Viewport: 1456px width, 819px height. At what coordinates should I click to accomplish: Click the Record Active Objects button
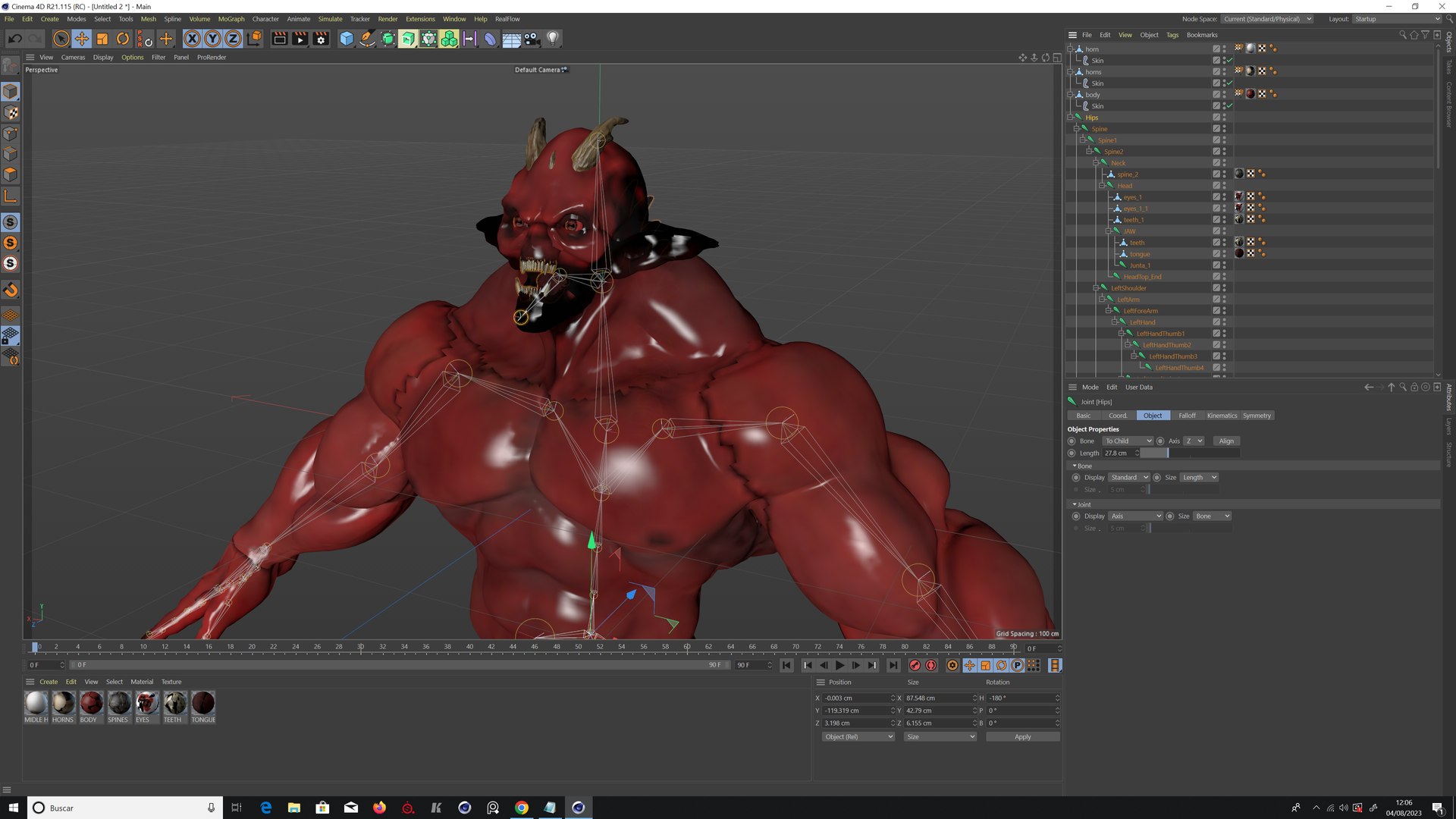(x=915, y=665)
